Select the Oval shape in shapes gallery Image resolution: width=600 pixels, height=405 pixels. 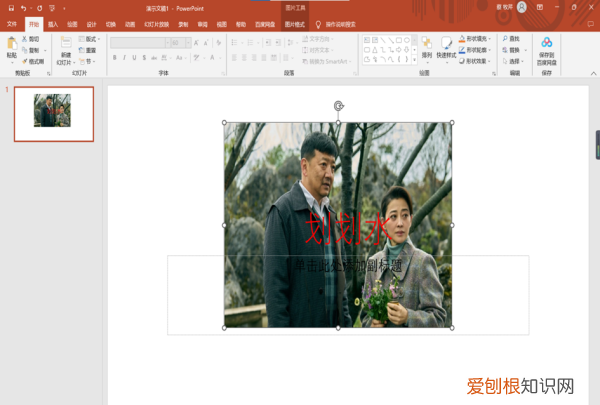coord(406,40)
